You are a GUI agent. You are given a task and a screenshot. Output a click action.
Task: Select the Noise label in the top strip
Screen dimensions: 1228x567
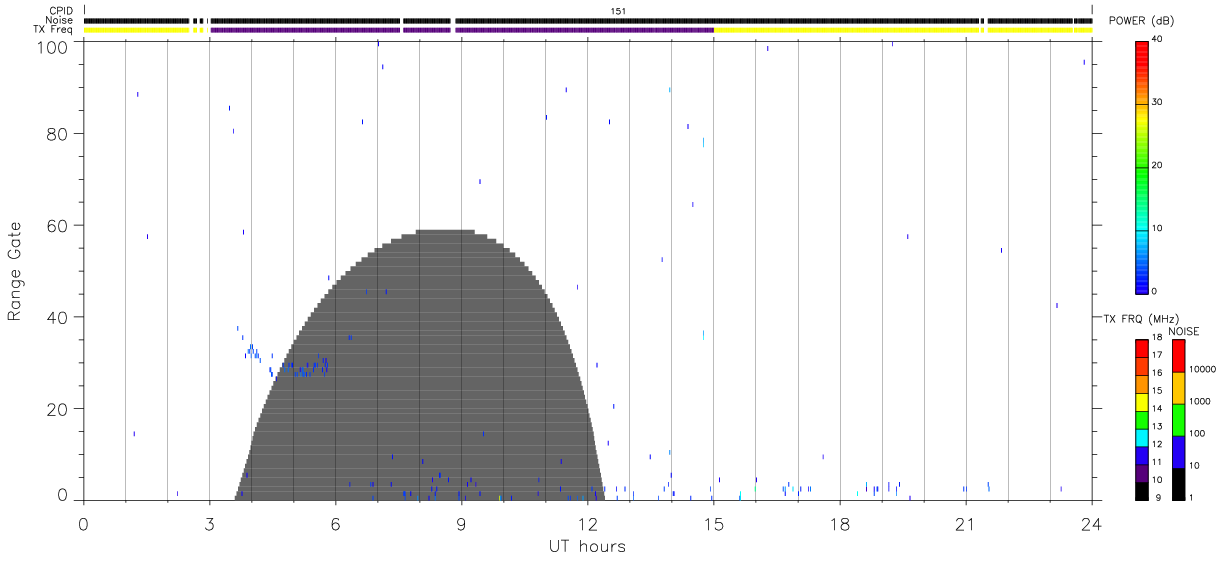point(59,20)
